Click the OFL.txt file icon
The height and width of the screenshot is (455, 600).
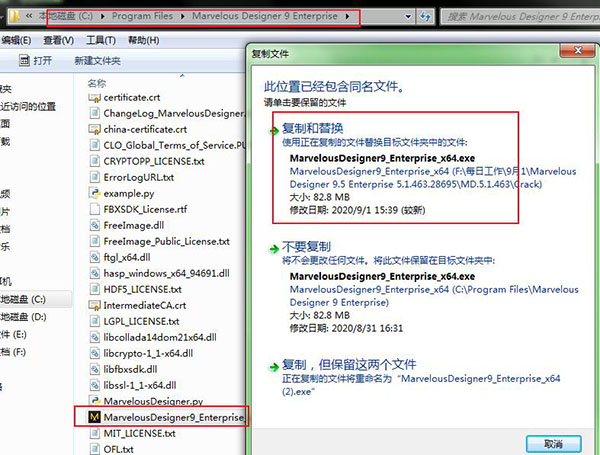pos(94,449)
